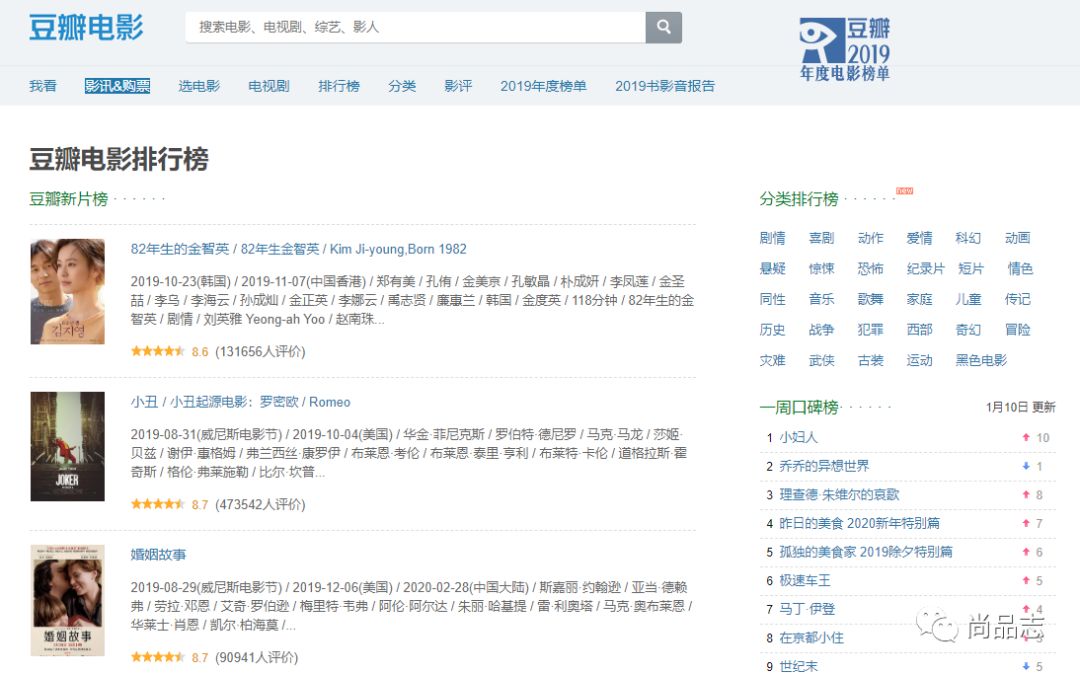
Task: Select the 运动 genre category
Action: pos(920,360)
